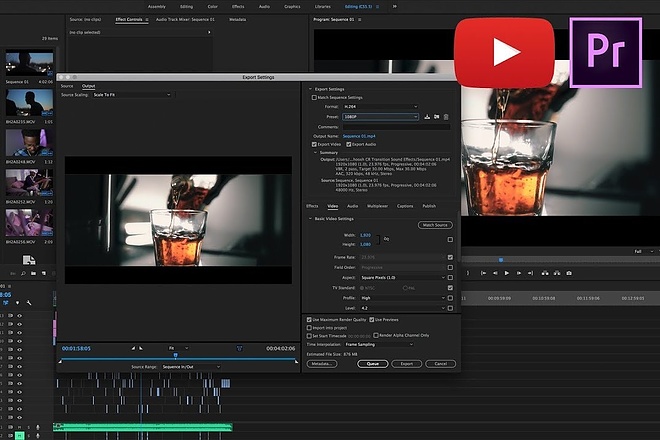
Task: Click the Export Frame camera icon
Action: click(x=569, y=273)
